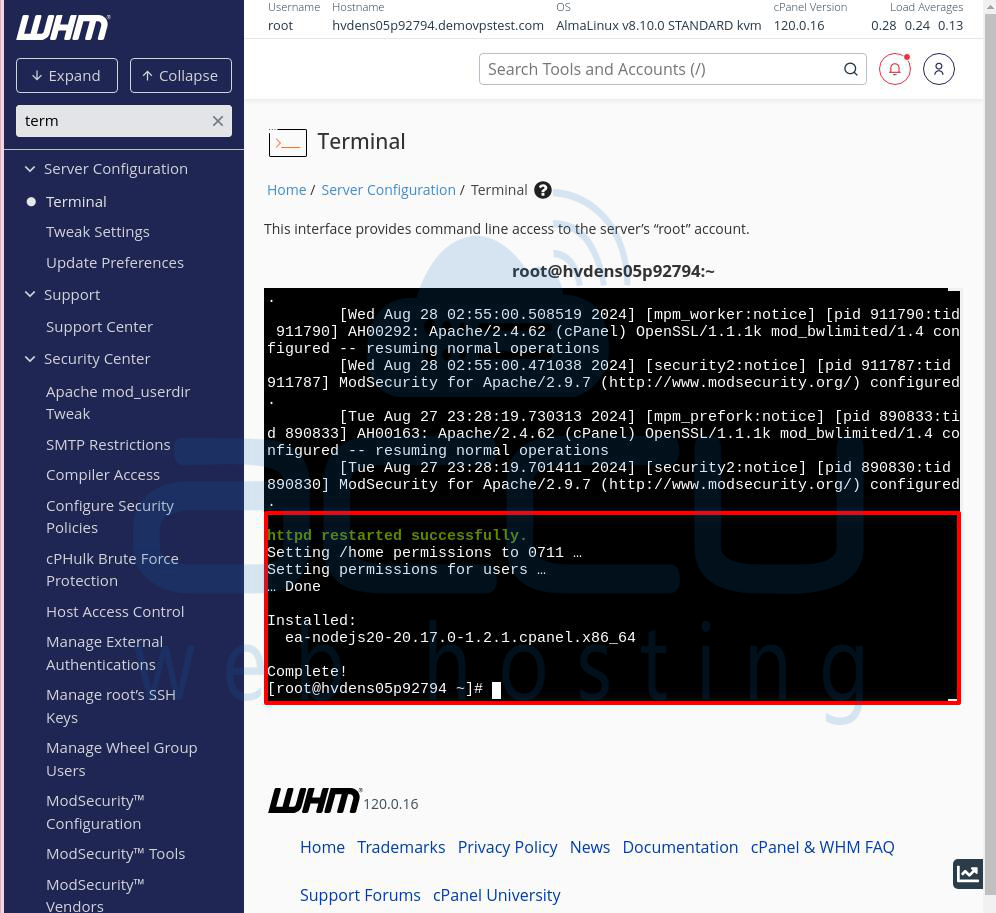Go to Server Configuration breadcrumb
This screenshot has width=996, height=913.
coord(388,190)
